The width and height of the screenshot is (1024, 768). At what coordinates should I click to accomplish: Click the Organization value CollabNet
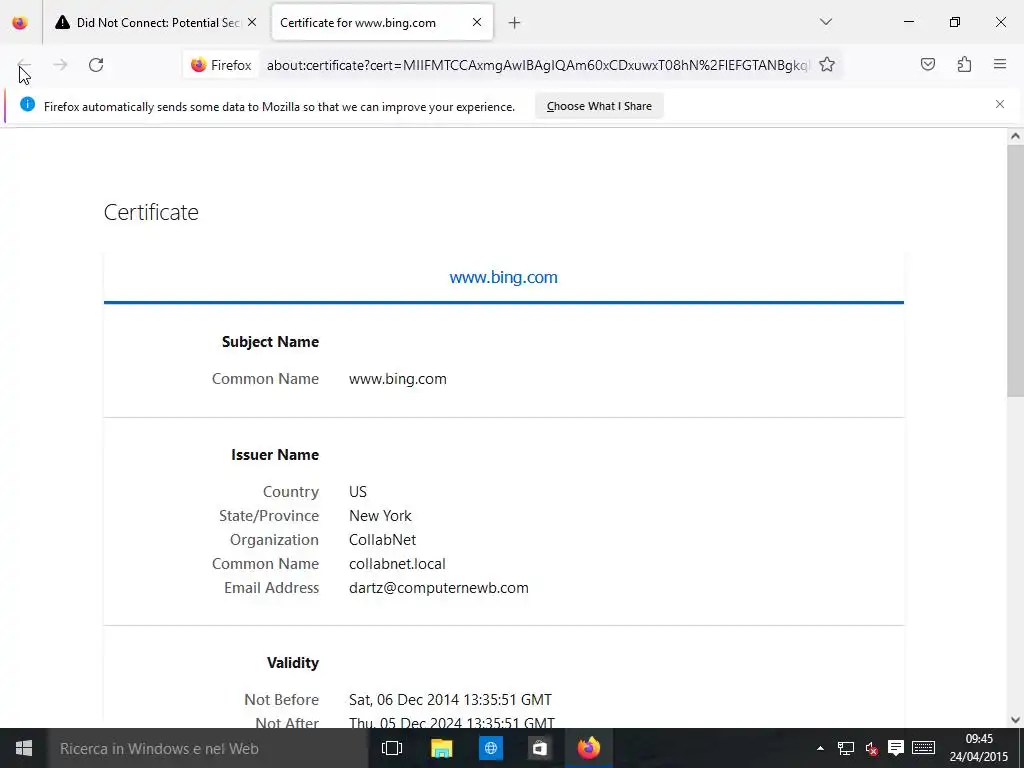382,540
